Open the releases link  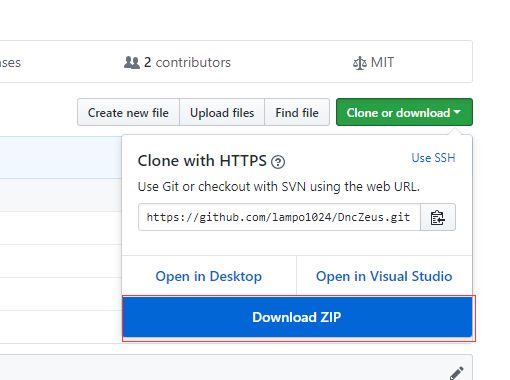pyautogui.click(x=10, y=63)
